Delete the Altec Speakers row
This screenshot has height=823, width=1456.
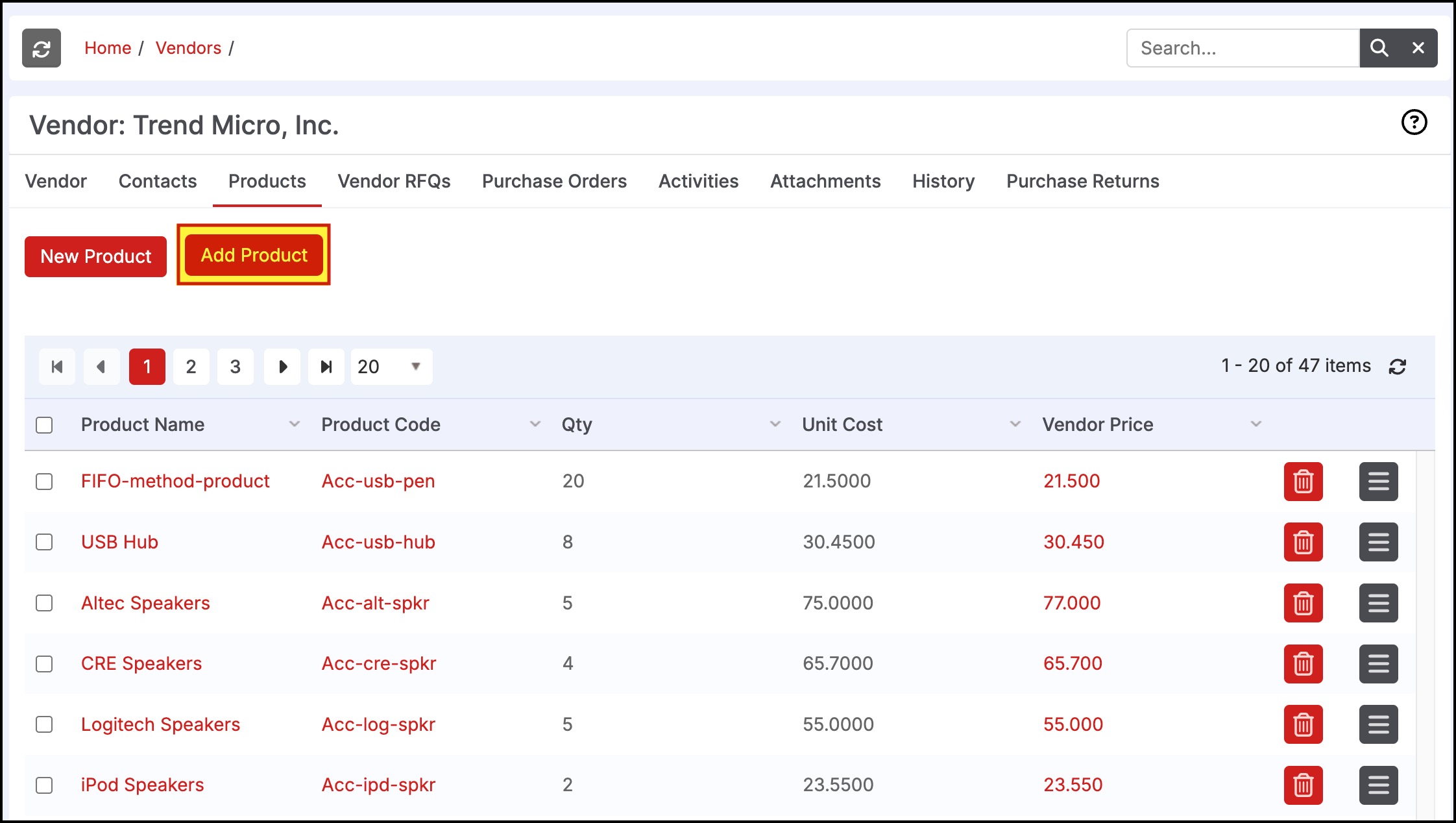(1304, 603)
